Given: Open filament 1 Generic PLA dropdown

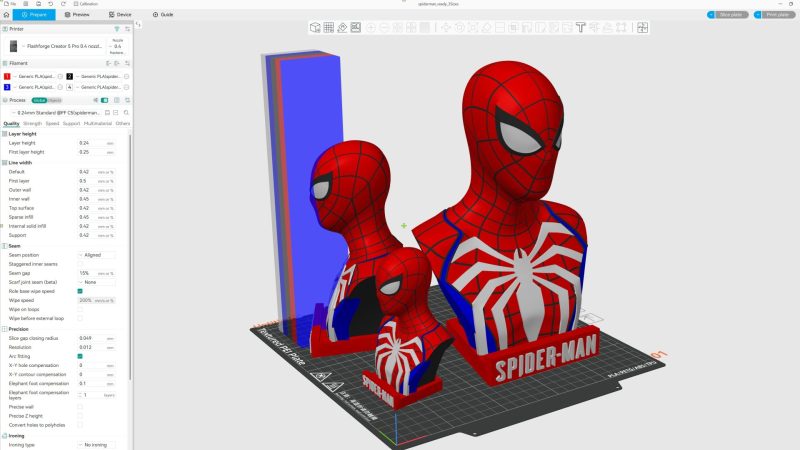Looking at the screenshot, I should (x=34, y=77).
